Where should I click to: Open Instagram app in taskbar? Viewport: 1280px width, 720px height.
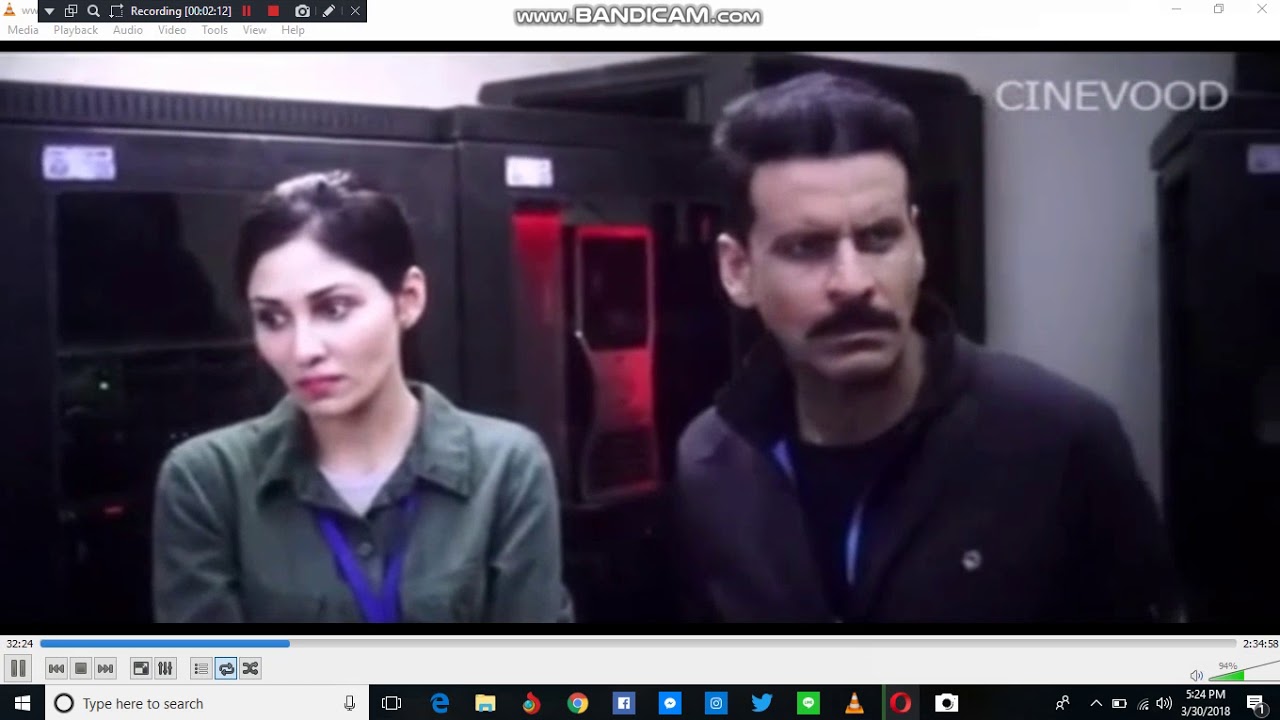[716, 703]
